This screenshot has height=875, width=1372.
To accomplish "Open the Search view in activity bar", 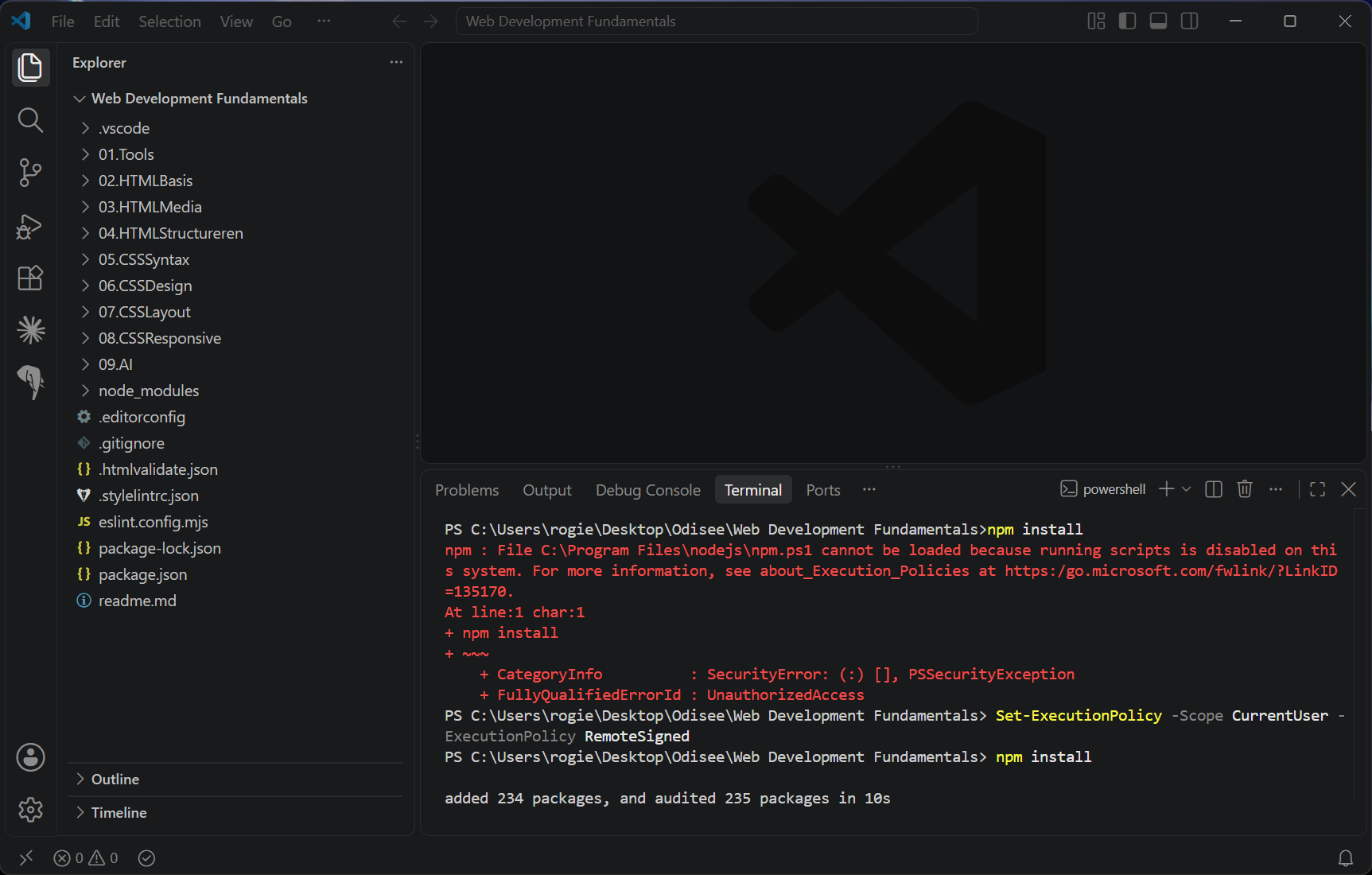I will pyautogui.click(x=30, y=120).
